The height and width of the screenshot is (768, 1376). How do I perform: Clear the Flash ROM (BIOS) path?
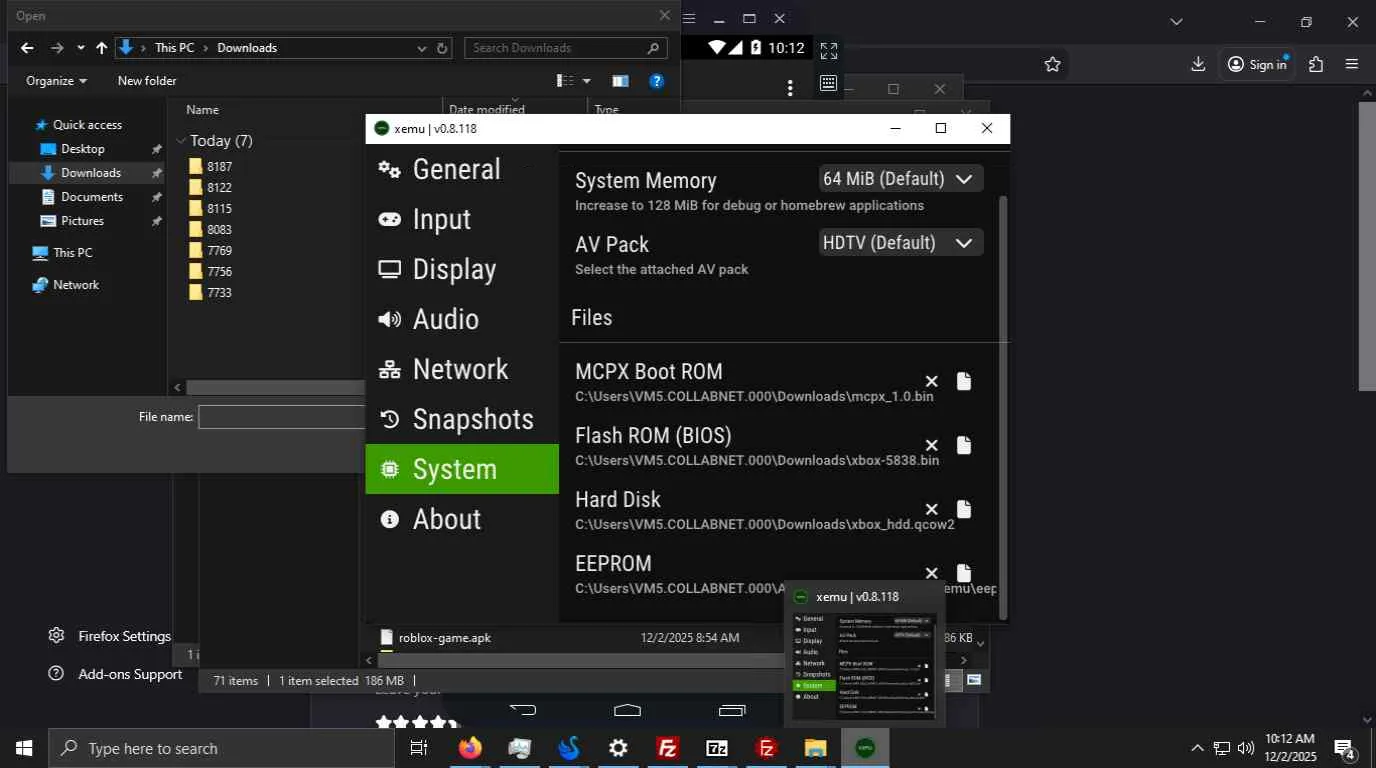931,445
